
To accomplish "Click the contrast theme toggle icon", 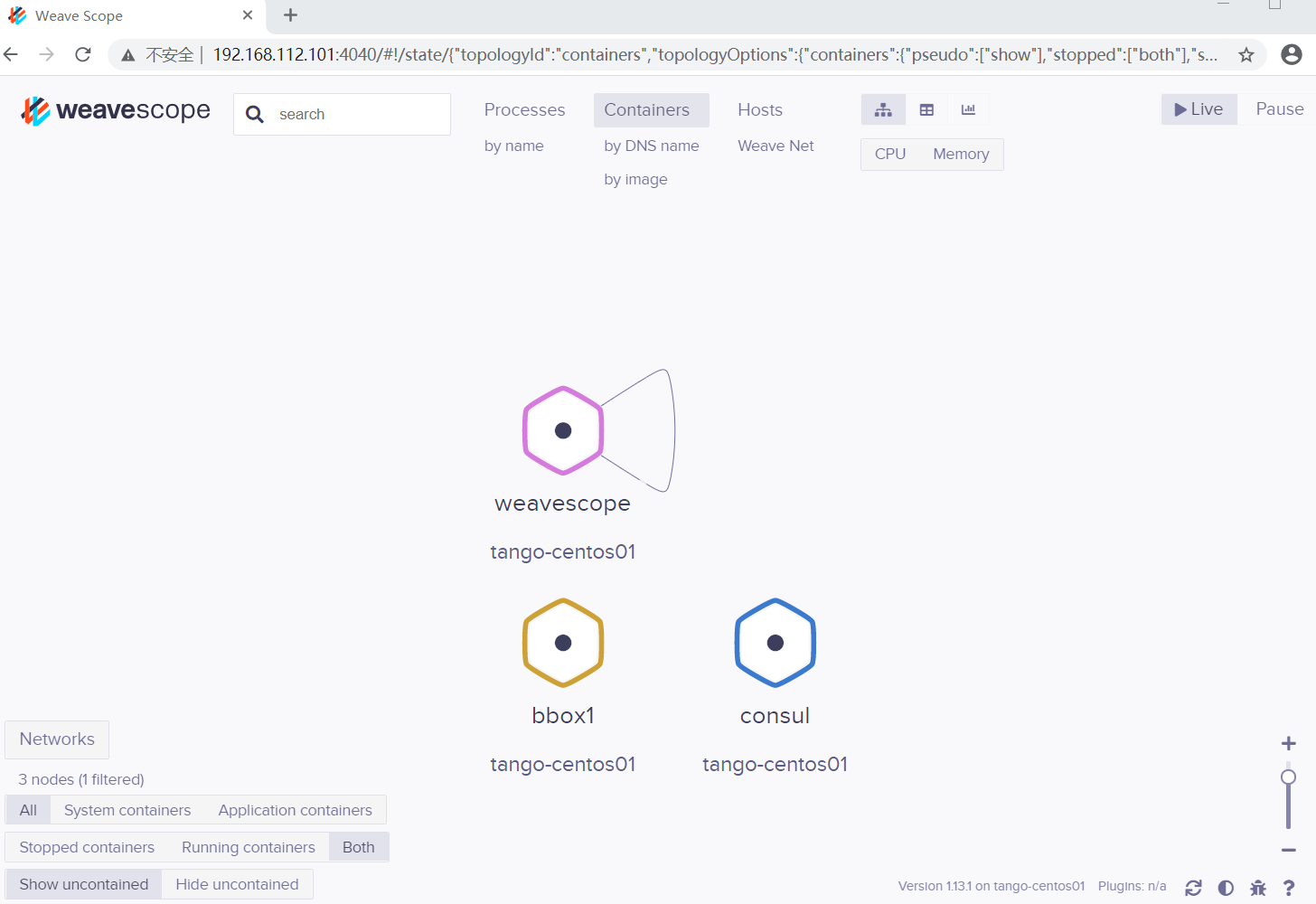I will [x=1226, y=888].
